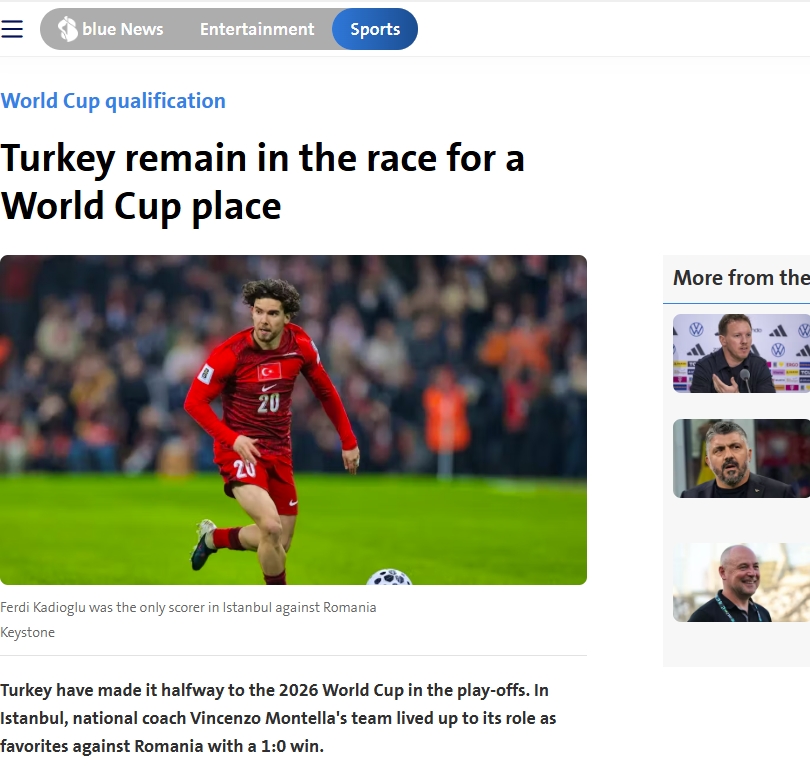This screenshot has width=810, height=780.
Task: Click the Ferdi Kadioglu image caption
Action: coord(188,607)
